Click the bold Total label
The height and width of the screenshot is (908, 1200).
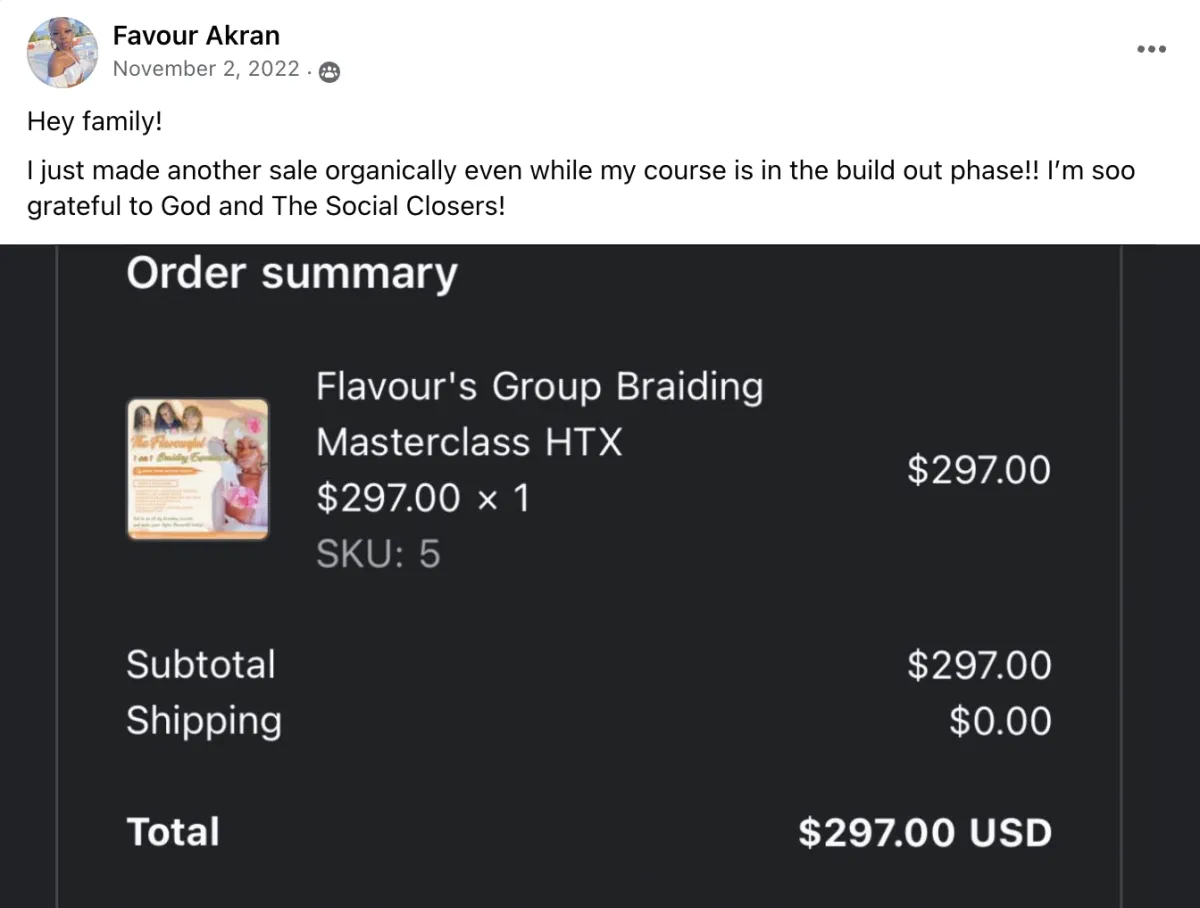tap(173, 832)
